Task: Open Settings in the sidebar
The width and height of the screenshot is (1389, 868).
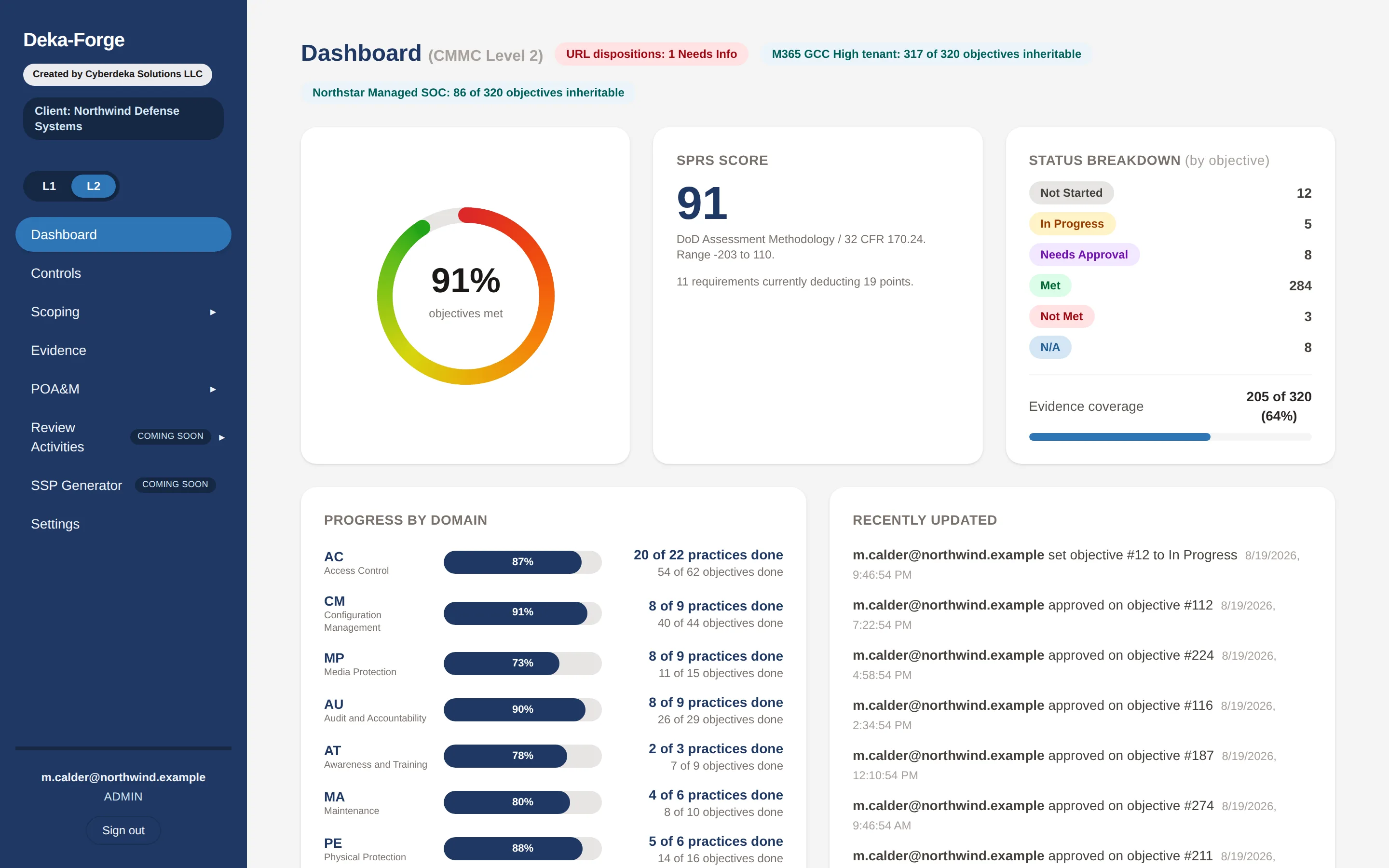Action: [x=123, y=524]
